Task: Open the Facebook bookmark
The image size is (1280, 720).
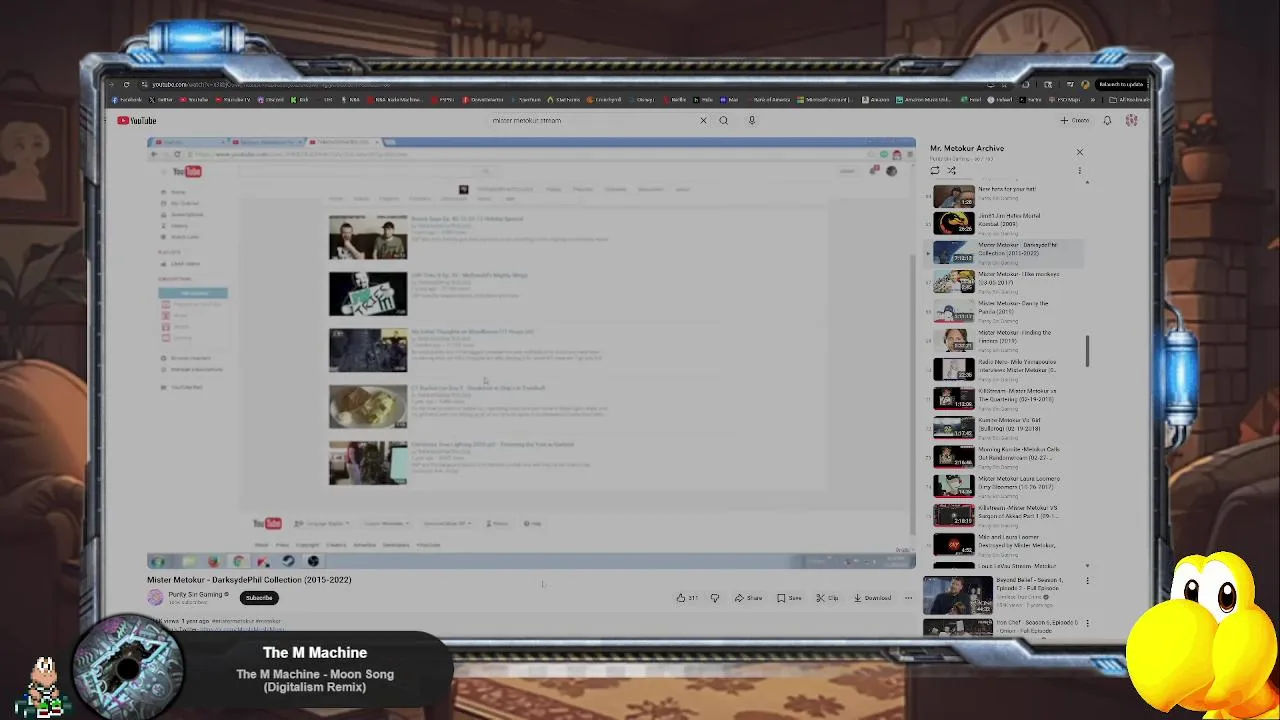Action: click(127, 100)
